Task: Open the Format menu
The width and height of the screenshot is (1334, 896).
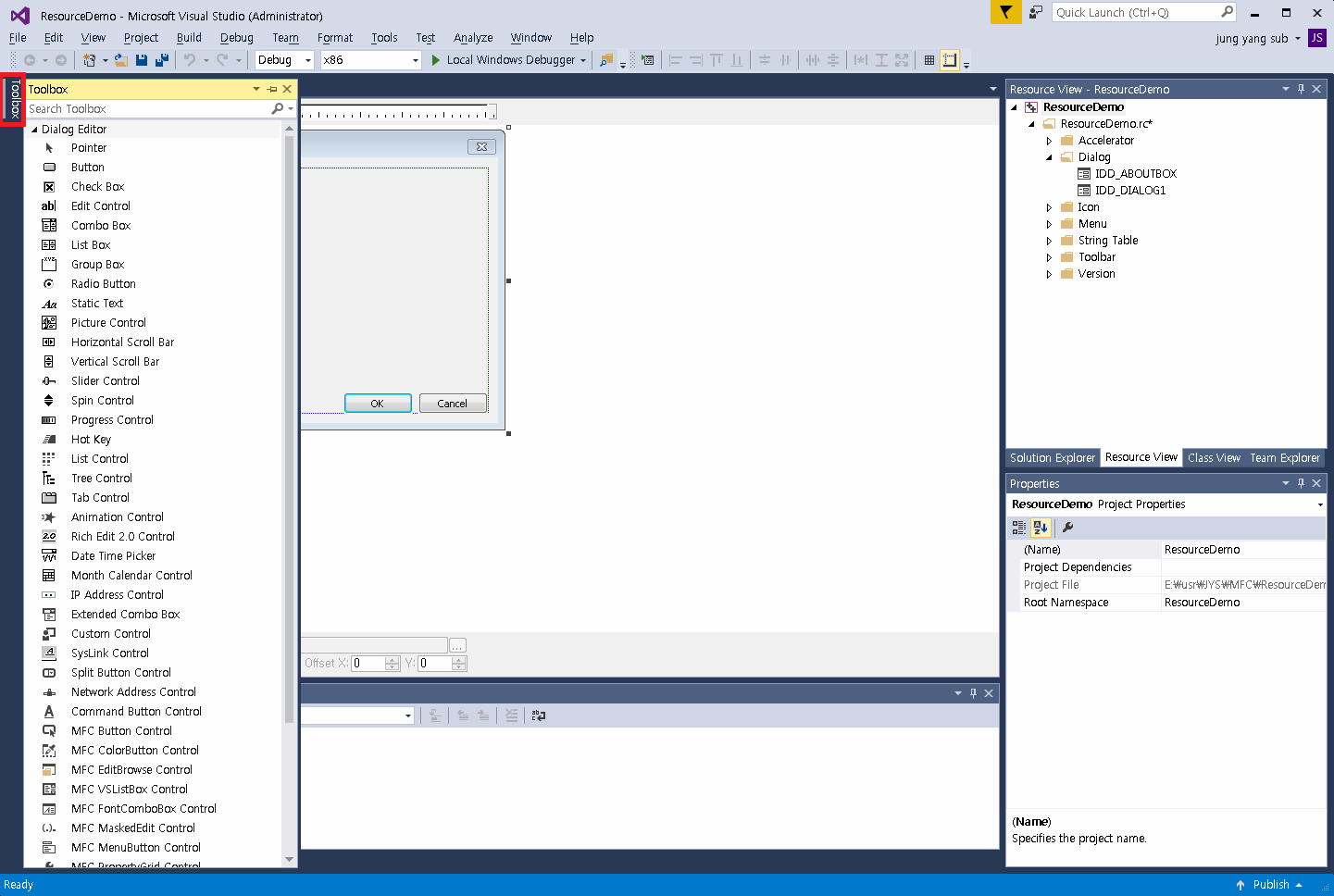Action: (335, 38)
